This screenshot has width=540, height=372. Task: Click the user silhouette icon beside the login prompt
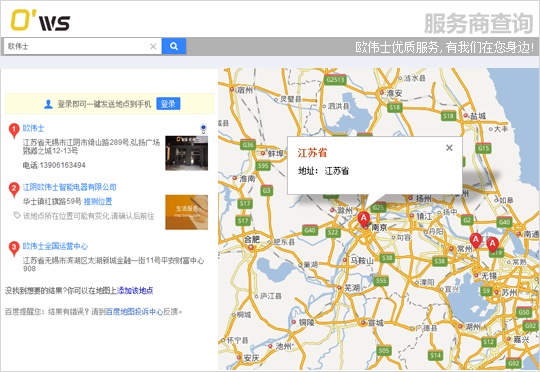pos(48,104)
